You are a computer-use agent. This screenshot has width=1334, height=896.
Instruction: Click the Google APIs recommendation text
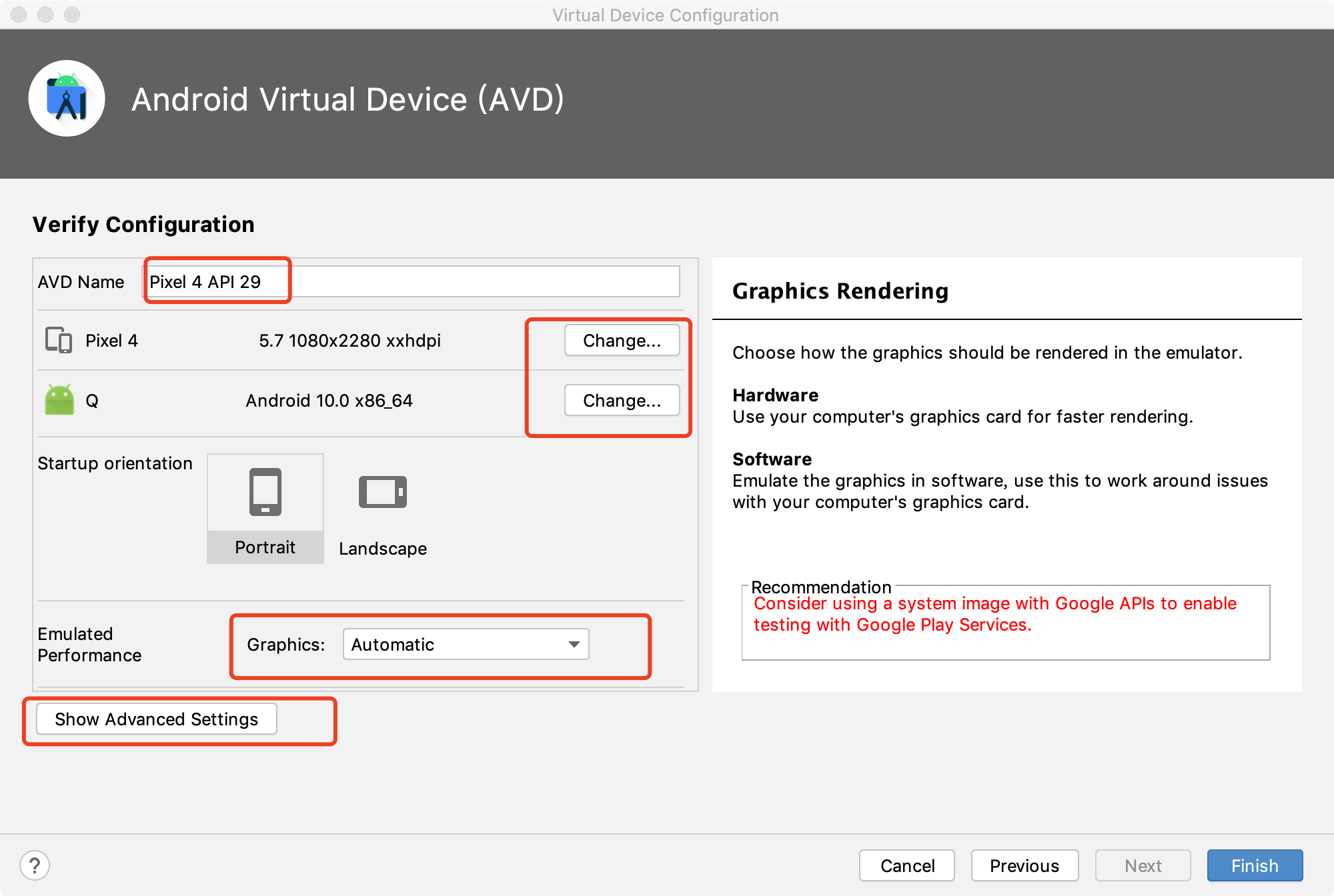[x=994, y=613]
